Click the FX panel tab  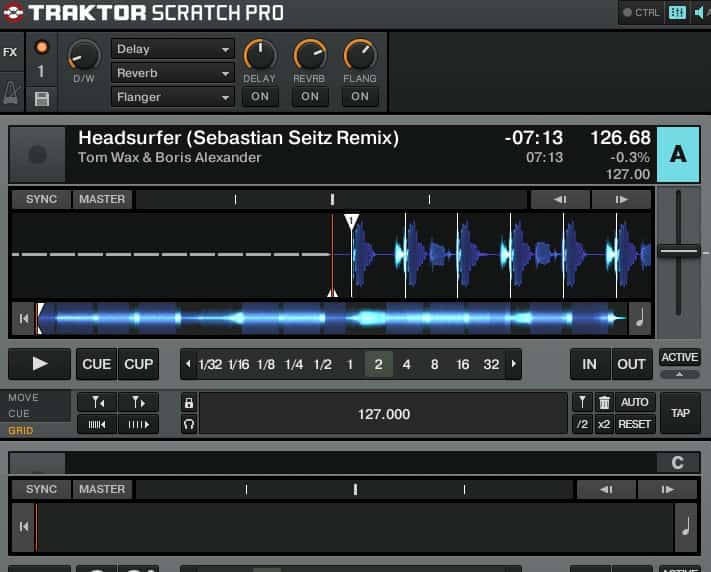pyautogui.click(x=11, y=52)
